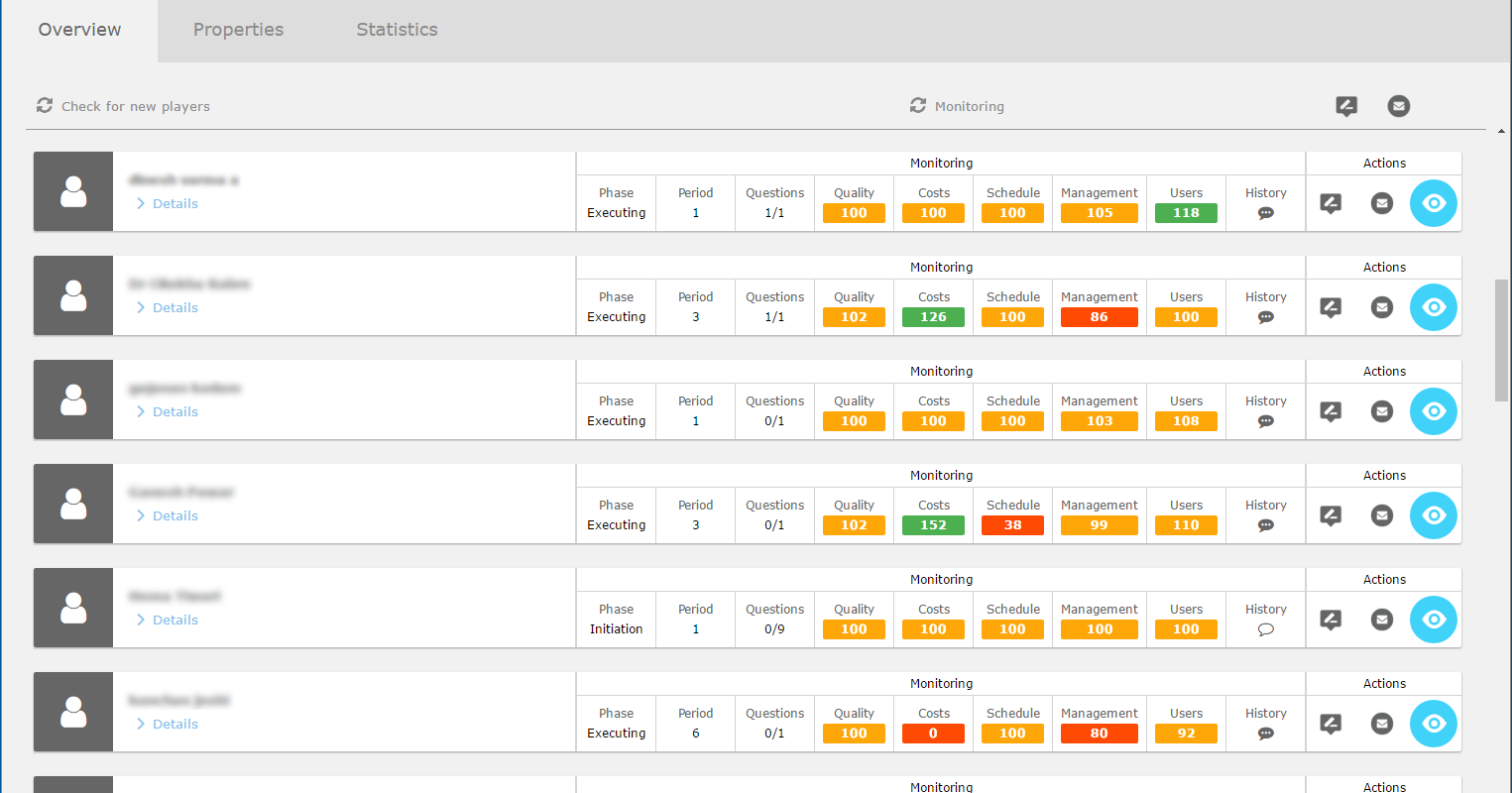Open the Properties tab
The width and height of the screenshot is (1512, 793).
tap(238, 30)
